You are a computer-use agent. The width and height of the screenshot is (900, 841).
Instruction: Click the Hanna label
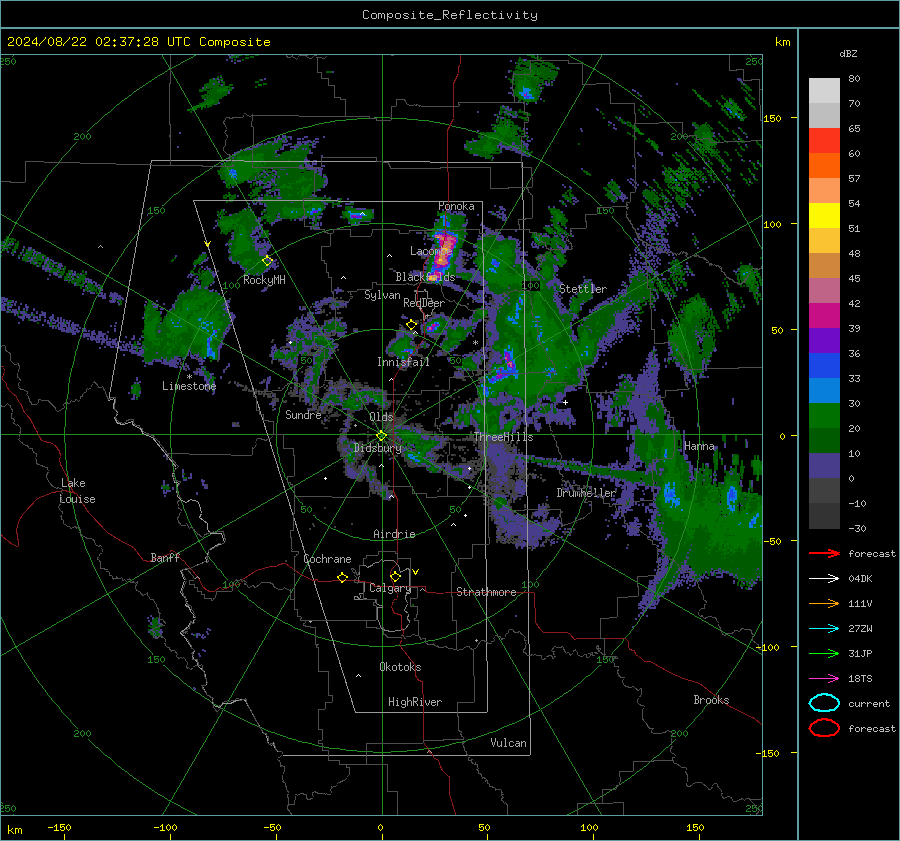coord(699,446)
